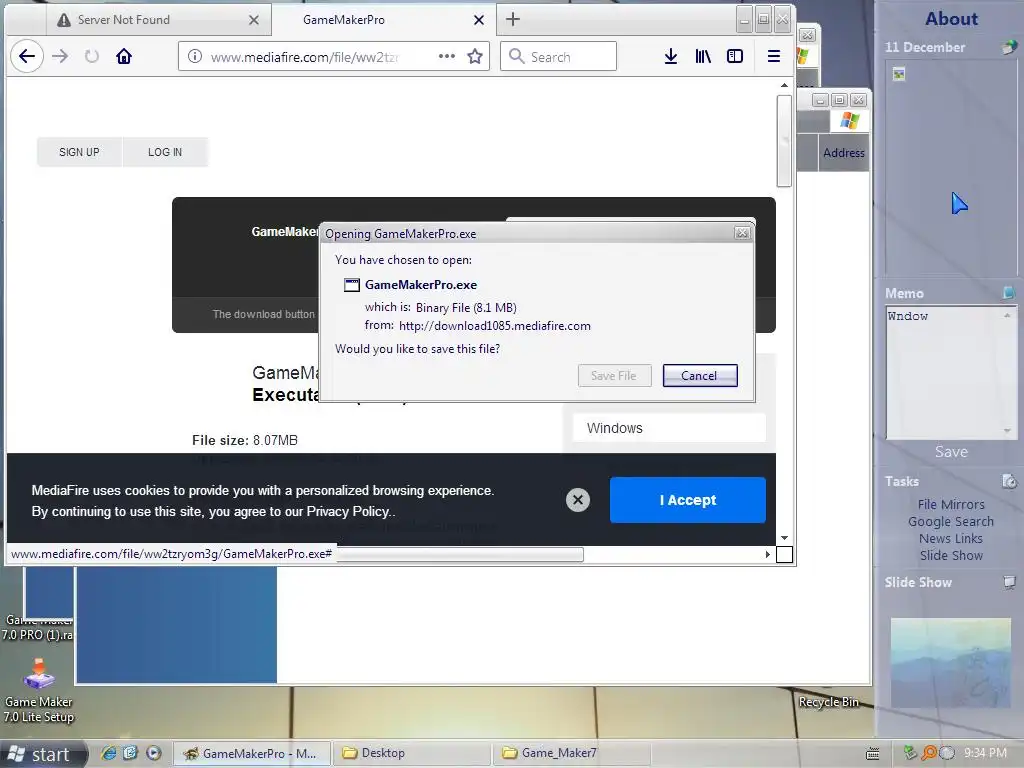Accept MediaFire cookies with I Accept
Screen dimensions: 1024x768
(688, 500)
